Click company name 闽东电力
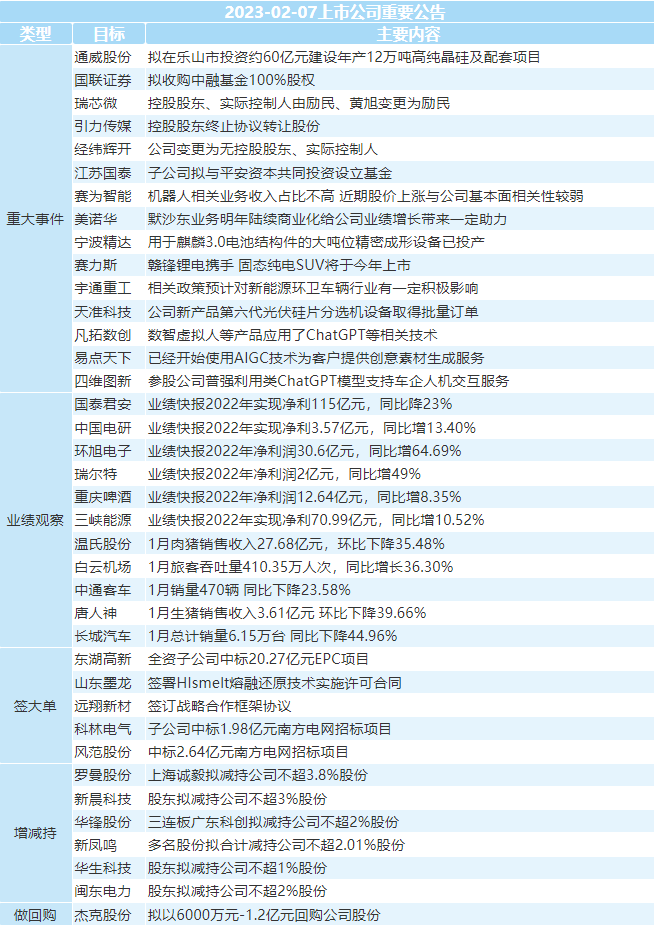This screenshot has height=926, width=654. point(103,890)
